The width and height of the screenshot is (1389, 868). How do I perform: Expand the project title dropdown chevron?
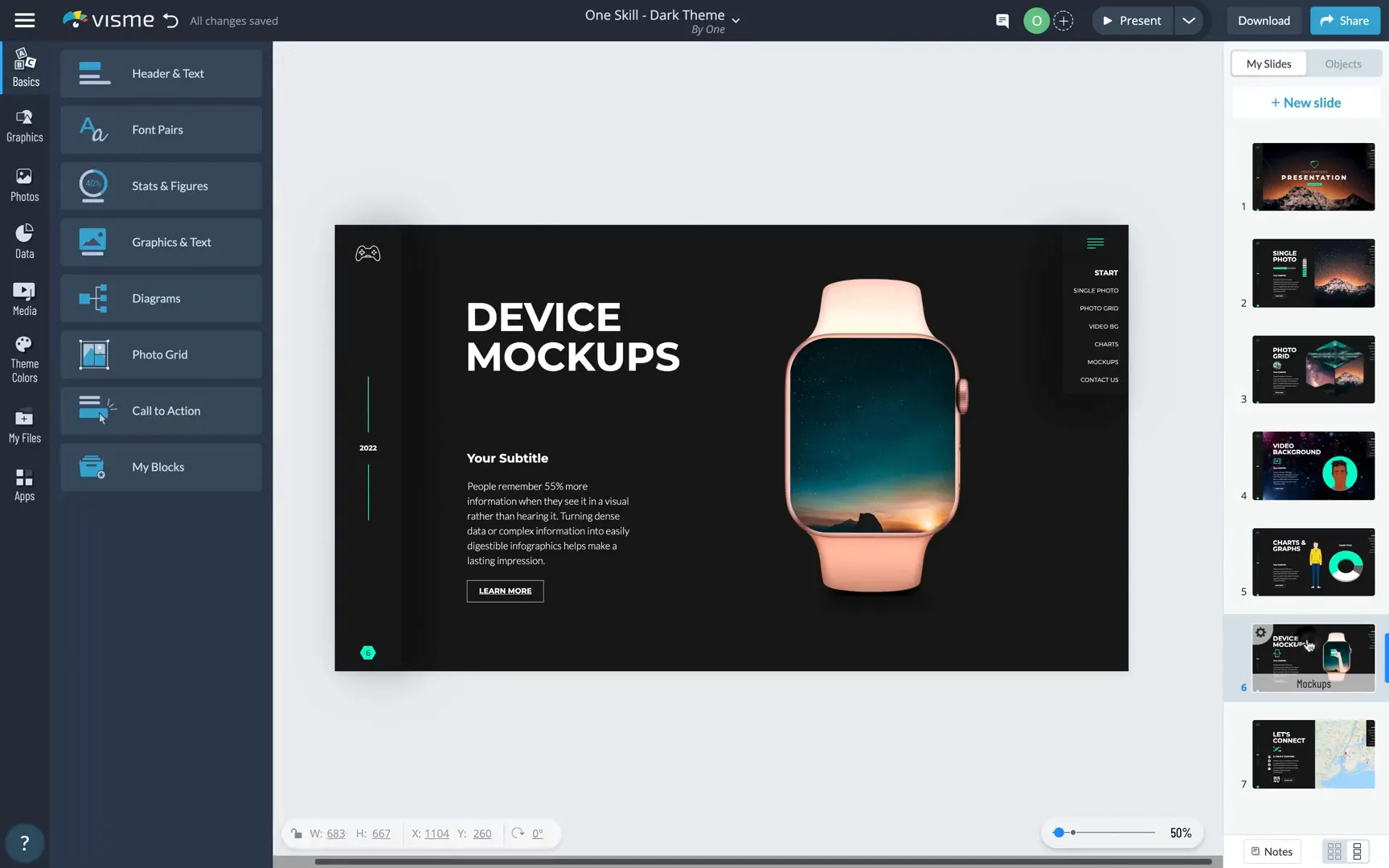pyautogui.click(x=735, y=21)
